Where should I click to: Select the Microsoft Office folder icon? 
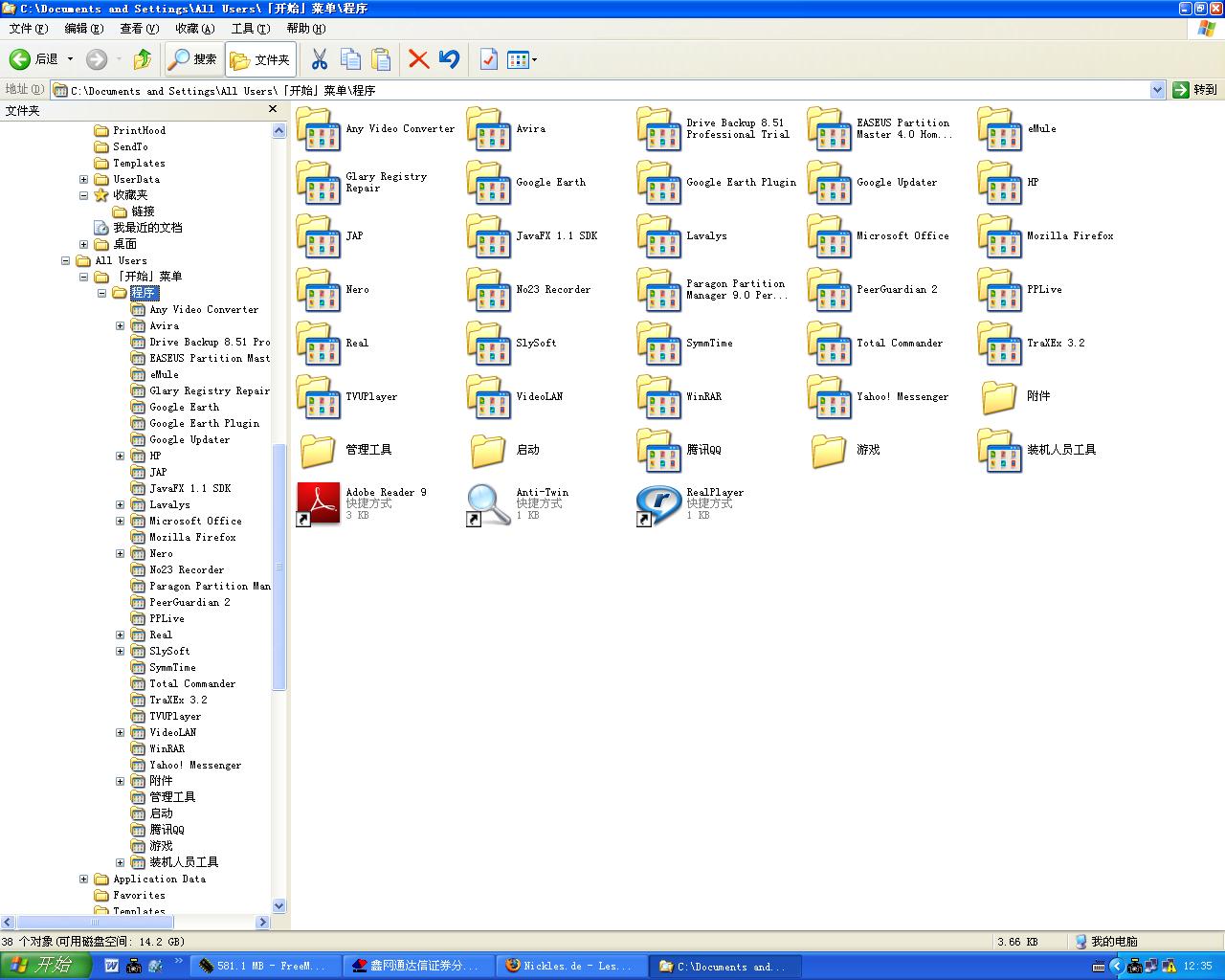(829, 235)
